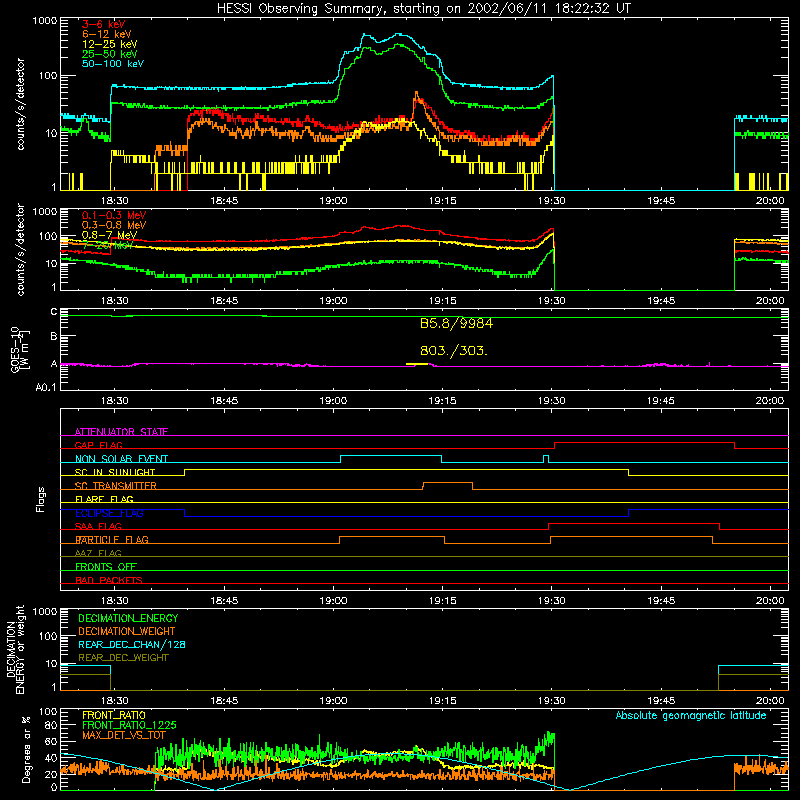Click the 0.3-0.8 MeV legend entry
Screen dimensions: 800x800
(114, 225)
